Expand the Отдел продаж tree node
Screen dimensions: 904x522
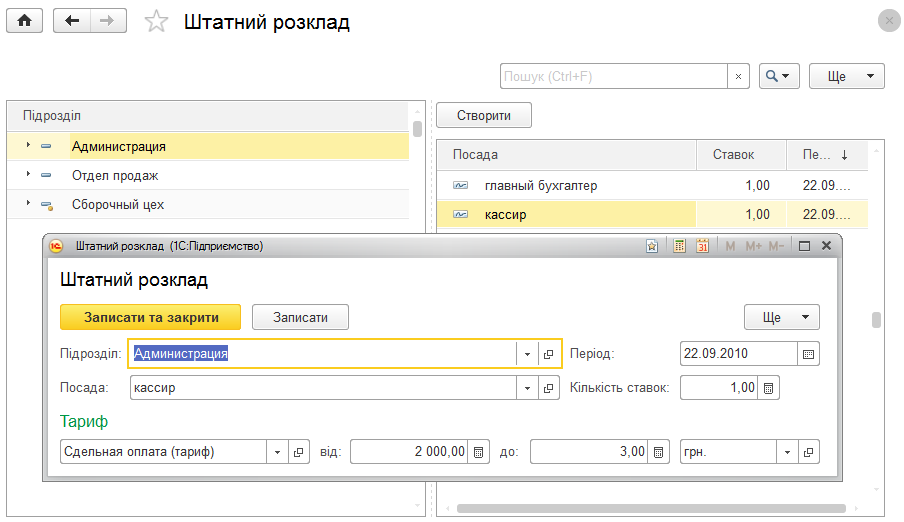pos(28,174)
